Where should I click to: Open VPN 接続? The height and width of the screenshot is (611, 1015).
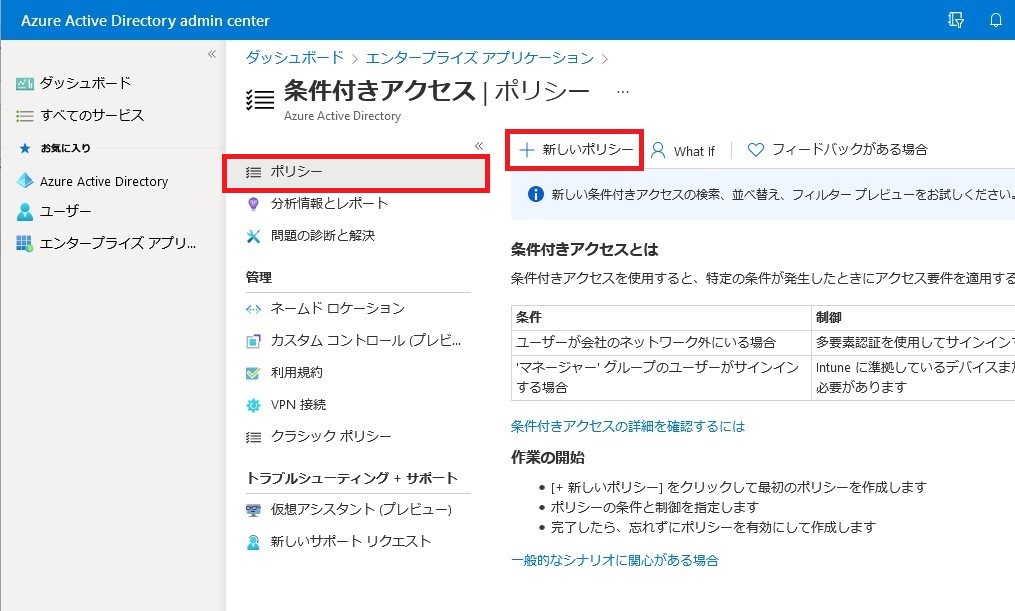(298, 405)
